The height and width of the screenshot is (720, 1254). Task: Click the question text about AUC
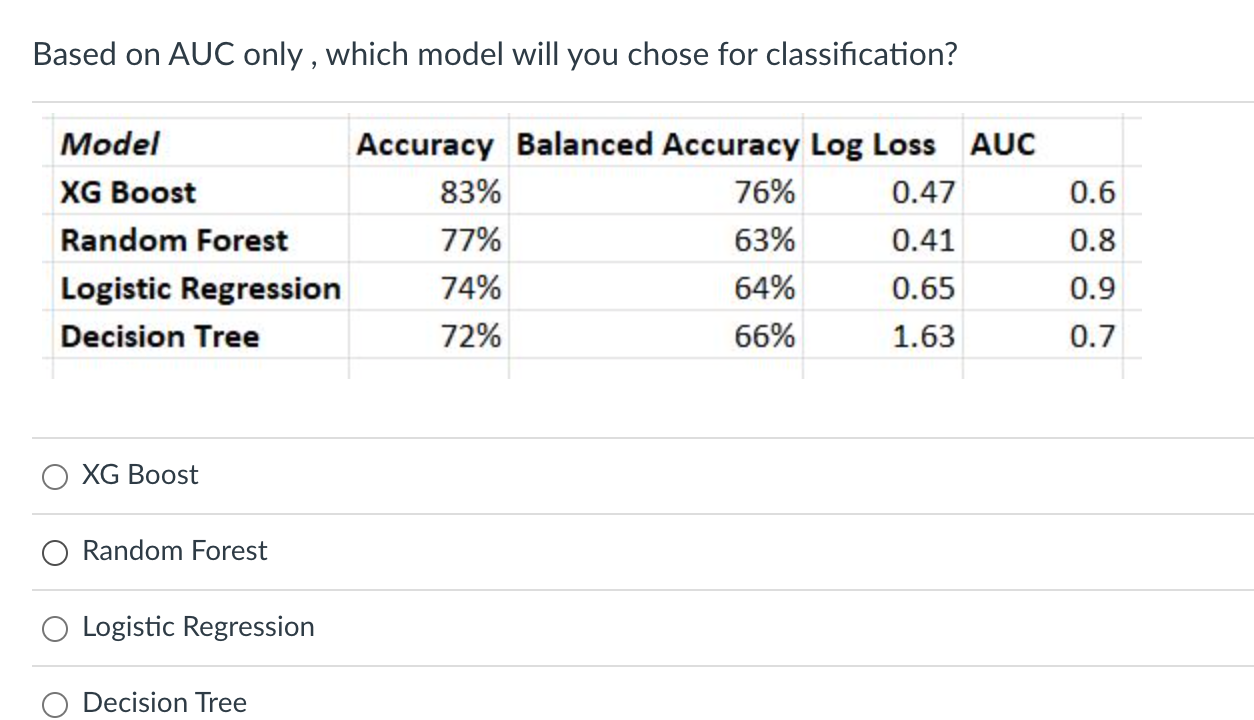point(494,55)
